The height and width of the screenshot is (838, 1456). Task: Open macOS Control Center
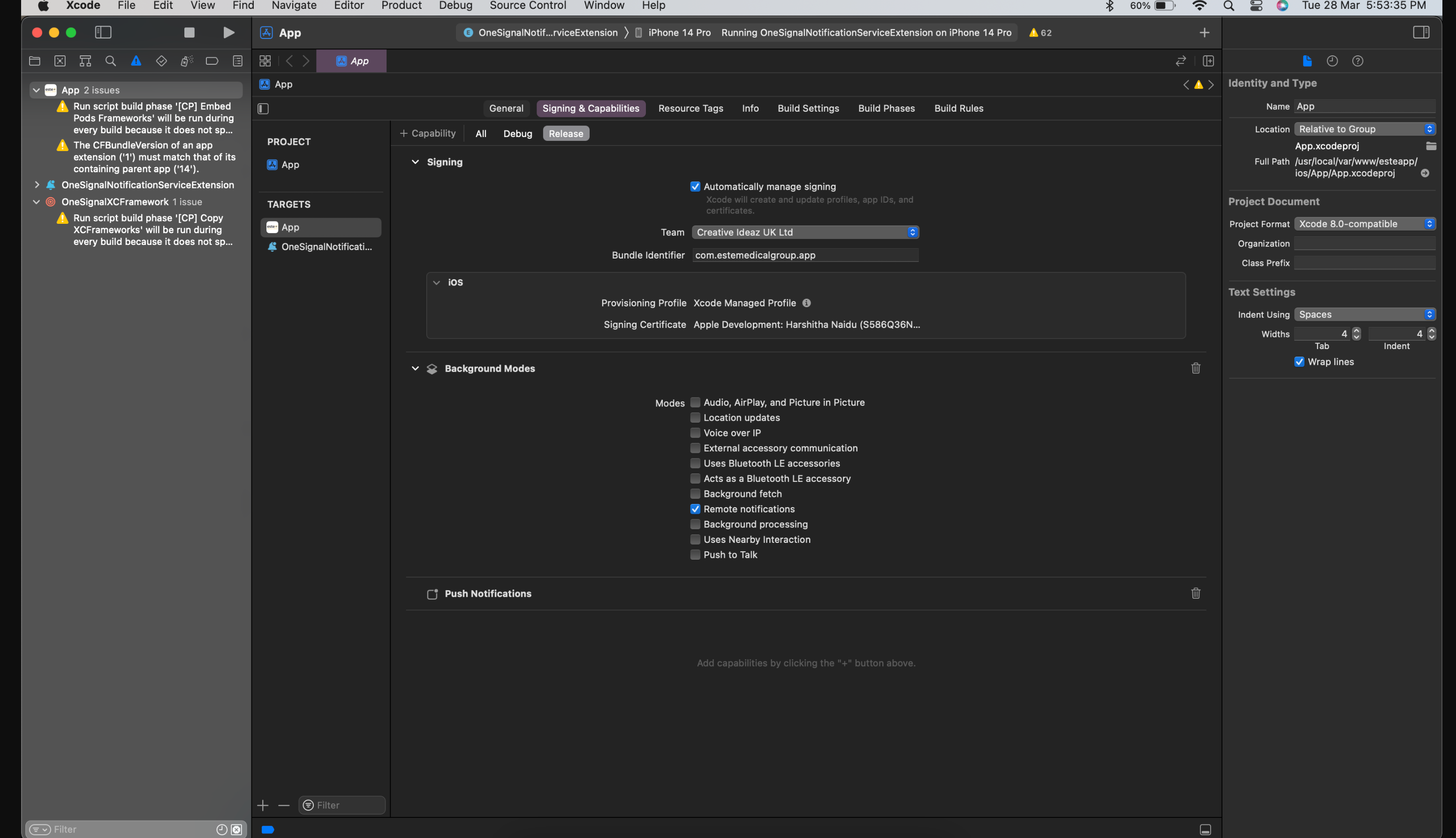[x=1256, y=6]
